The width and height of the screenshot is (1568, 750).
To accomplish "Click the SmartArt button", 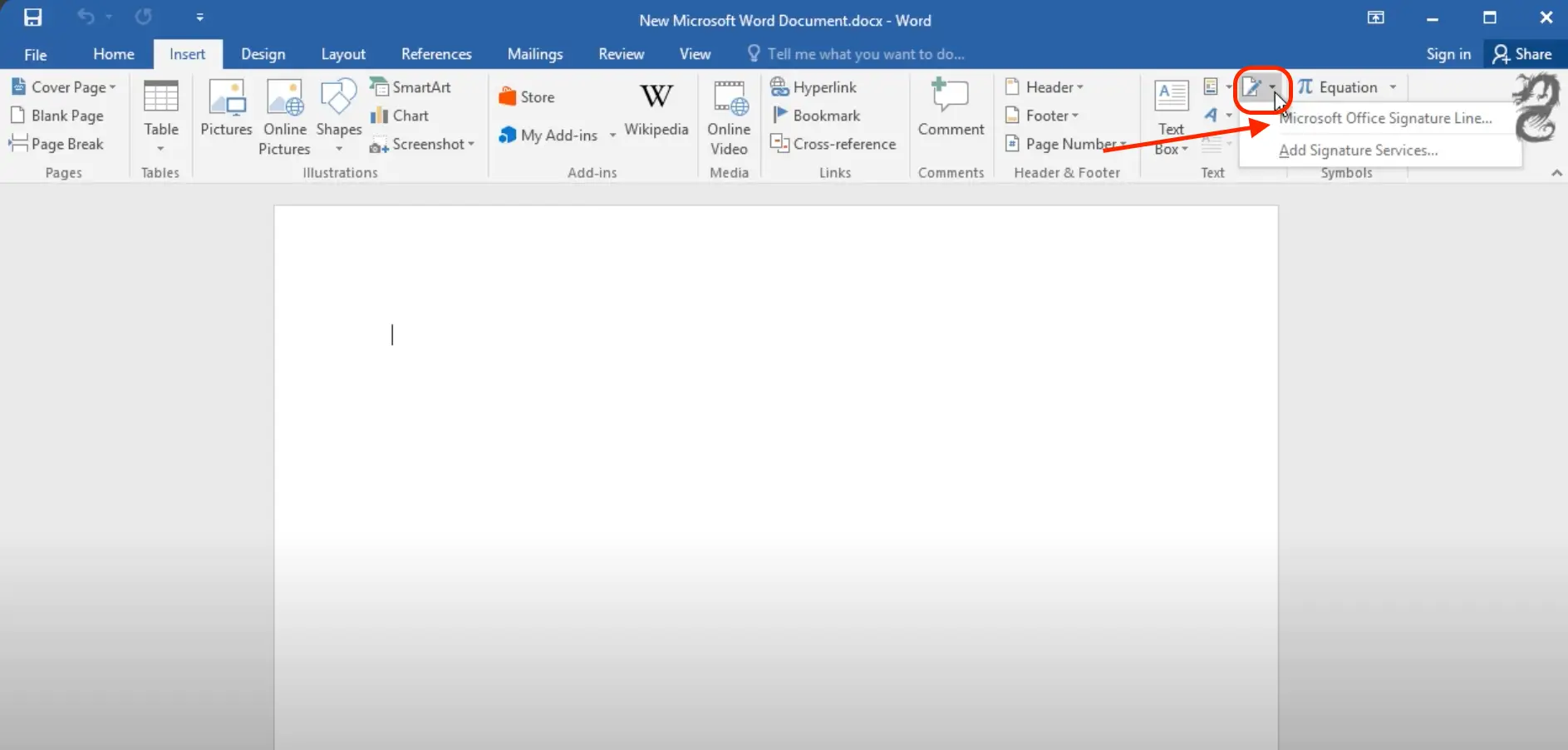I will [411, 87].
